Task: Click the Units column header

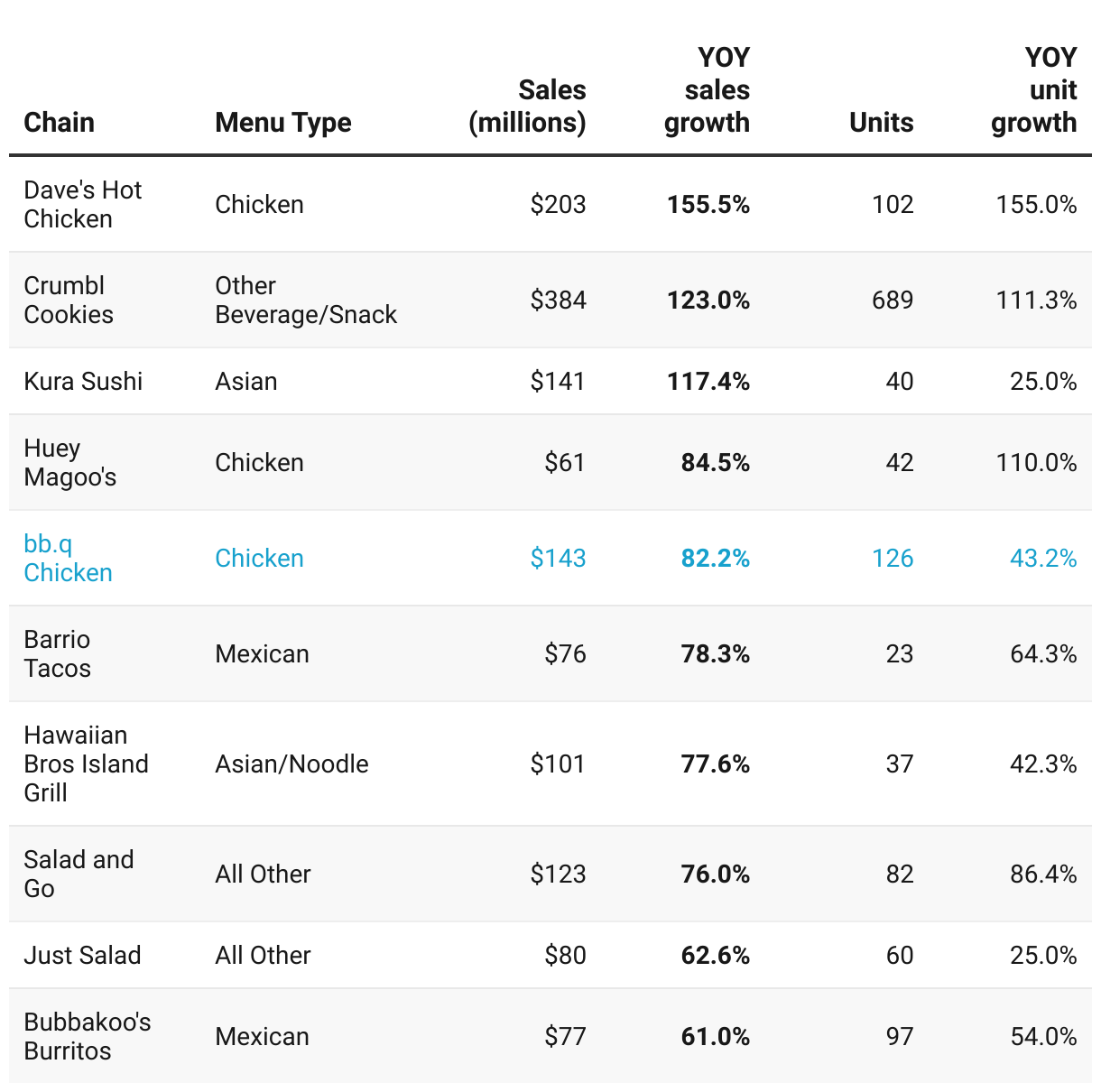Action: pyautogui.click(x=881, y=122)
